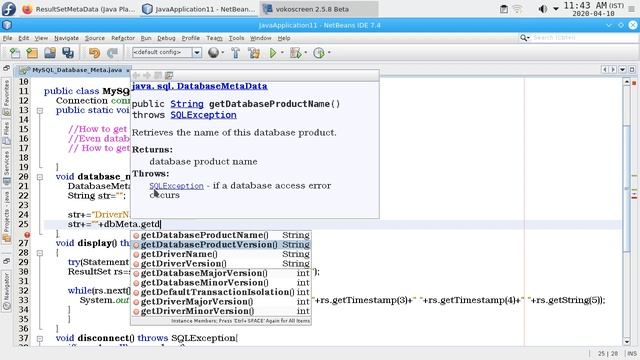640x360 pixels.
Task: Collapse the code fold at line 37
Action: click(40, 338)
